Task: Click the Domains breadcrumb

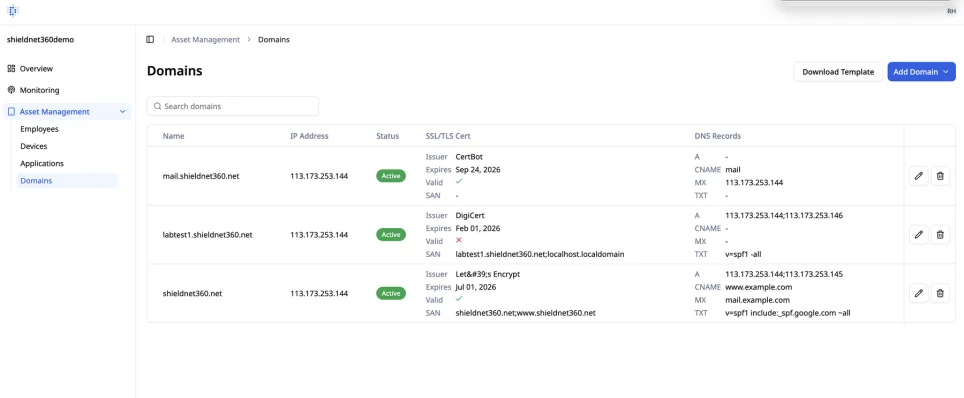Action: point(274,39)
